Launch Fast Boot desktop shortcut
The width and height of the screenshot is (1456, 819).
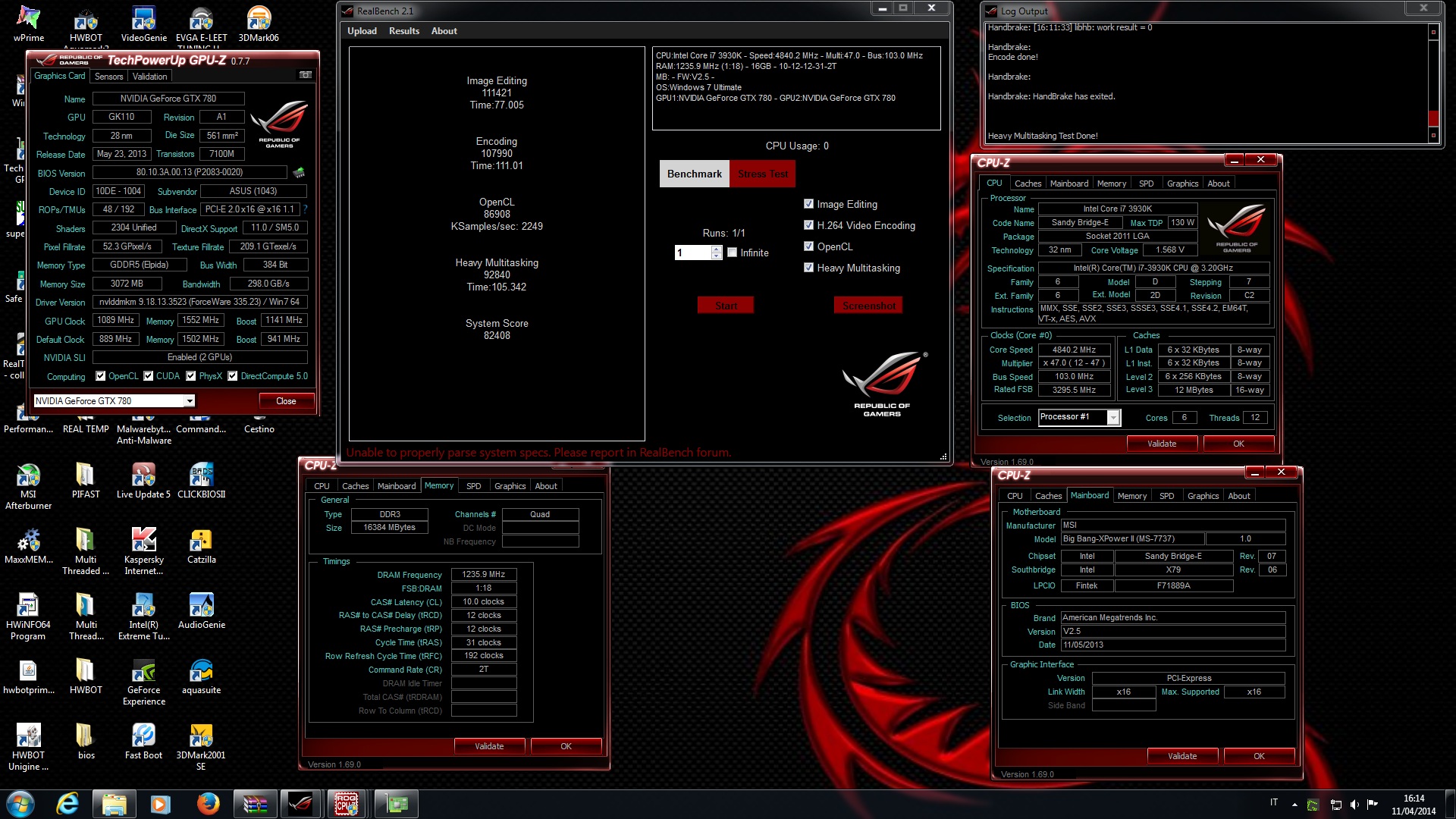[143, 742]
